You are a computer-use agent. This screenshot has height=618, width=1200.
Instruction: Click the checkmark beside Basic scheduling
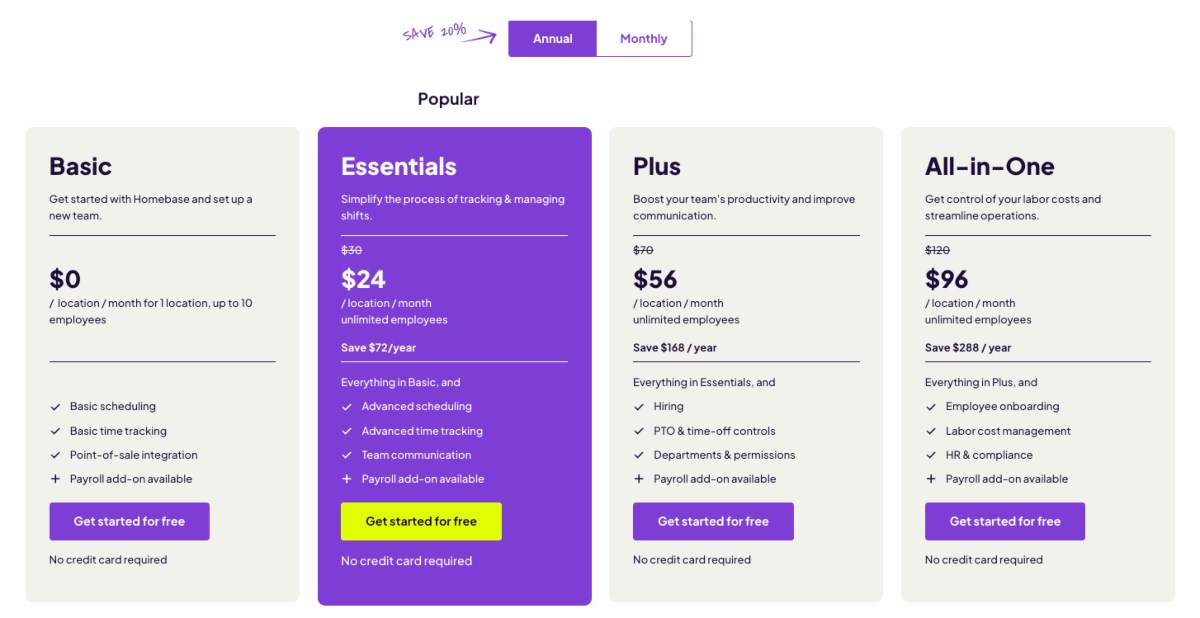pyautogui.click(x=55, y=407)
